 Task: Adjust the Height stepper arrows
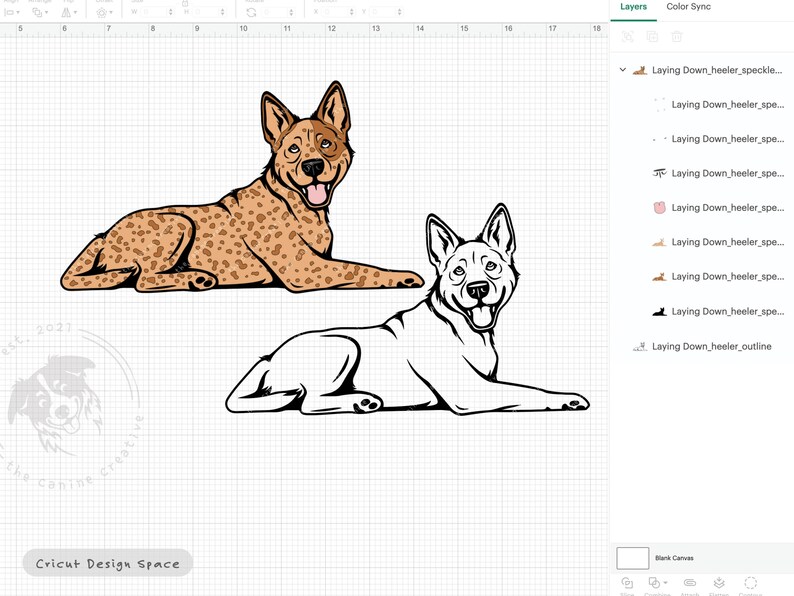222,12
